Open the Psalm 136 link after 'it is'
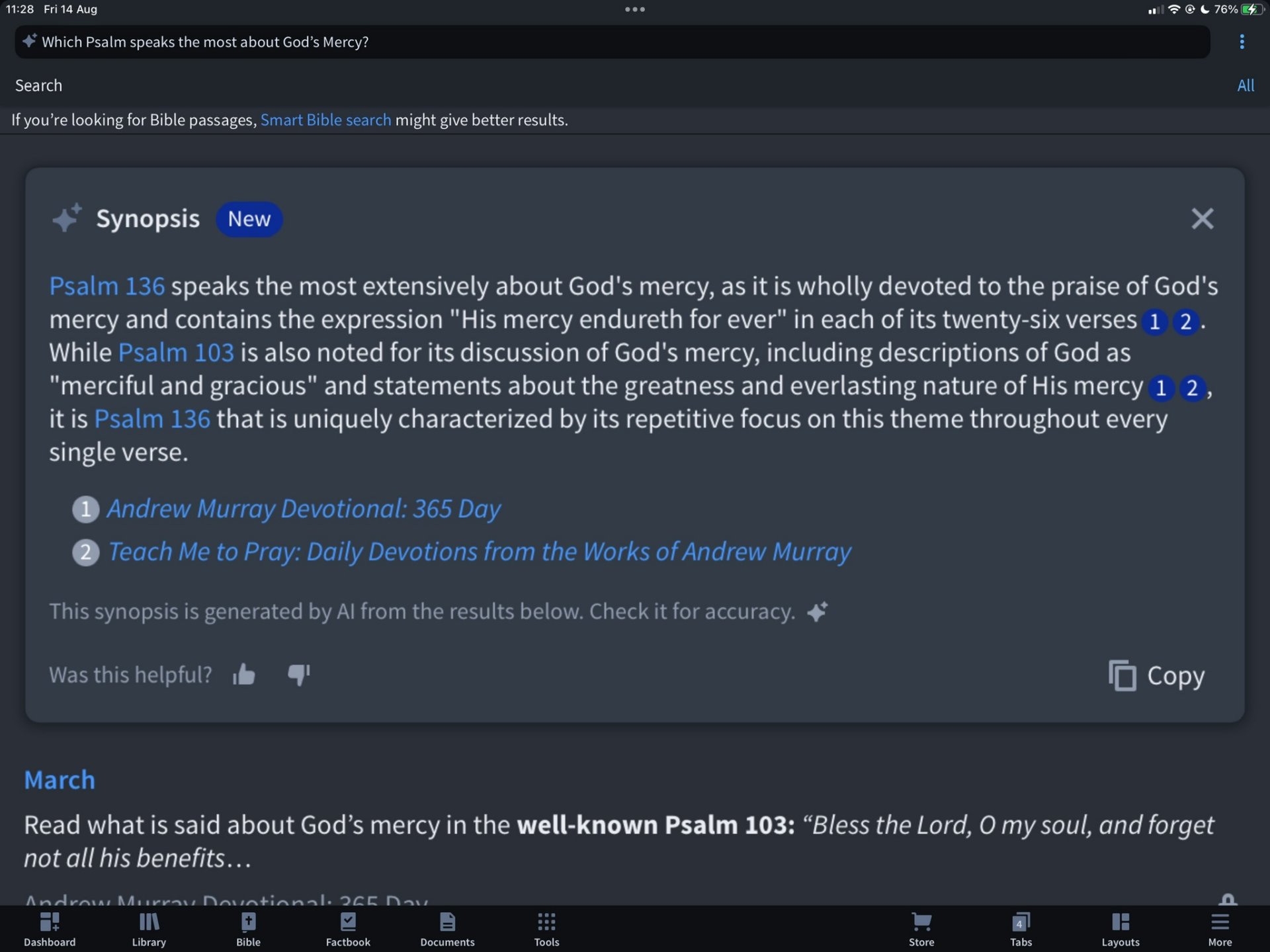The width and height of the screenshot is (1270, 952). click(x=152, y=419)
